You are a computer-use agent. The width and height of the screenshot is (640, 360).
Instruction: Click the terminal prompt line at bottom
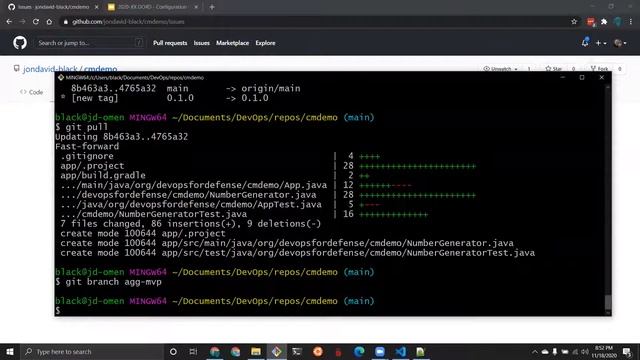click(x=58, y=311)
